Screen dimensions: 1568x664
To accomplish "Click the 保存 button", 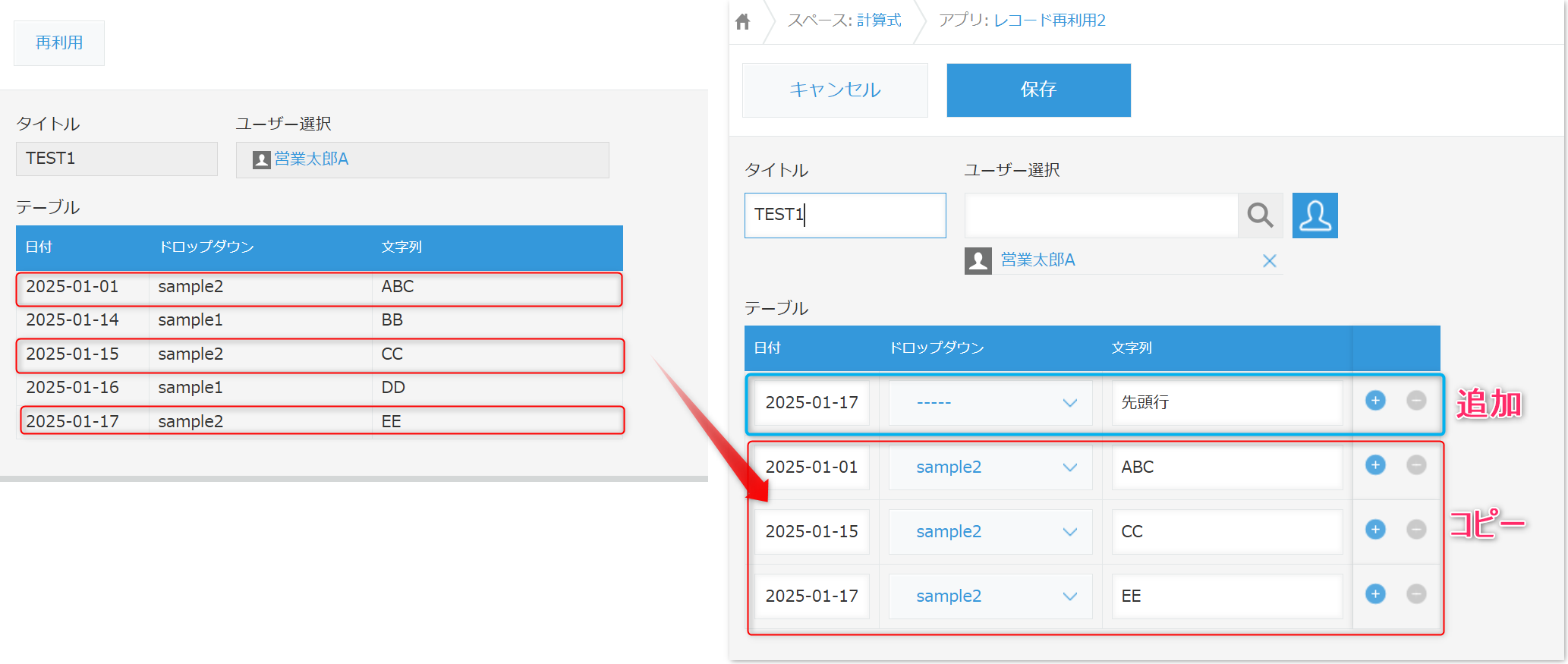I will tap(1038, 90).
